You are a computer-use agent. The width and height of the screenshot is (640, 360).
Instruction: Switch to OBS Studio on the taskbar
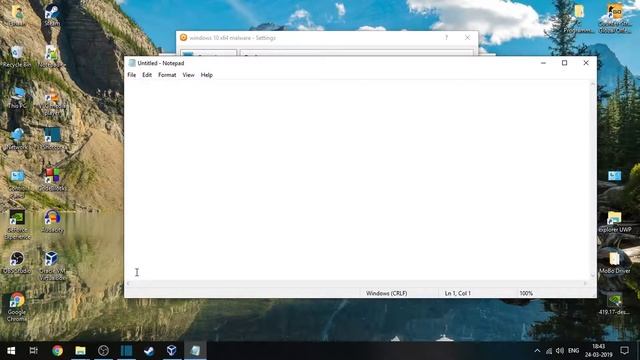[x=103, y=351]
